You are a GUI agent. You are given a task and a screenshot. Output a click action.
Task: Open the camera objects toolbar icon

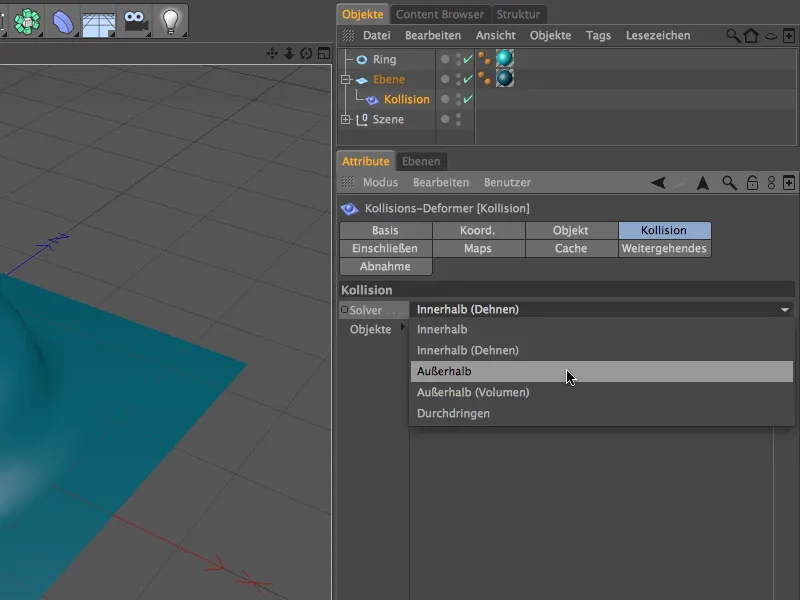tap(135, 21)
